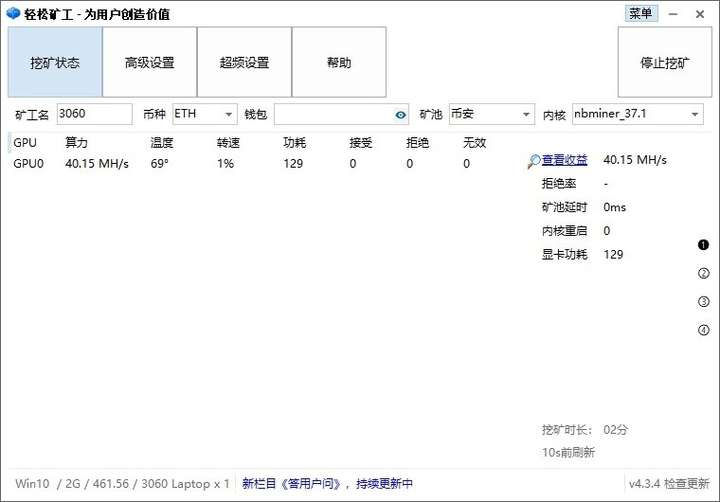Click the 矿池延时 0ms value

pyautogui.click(x=614, y=207)
